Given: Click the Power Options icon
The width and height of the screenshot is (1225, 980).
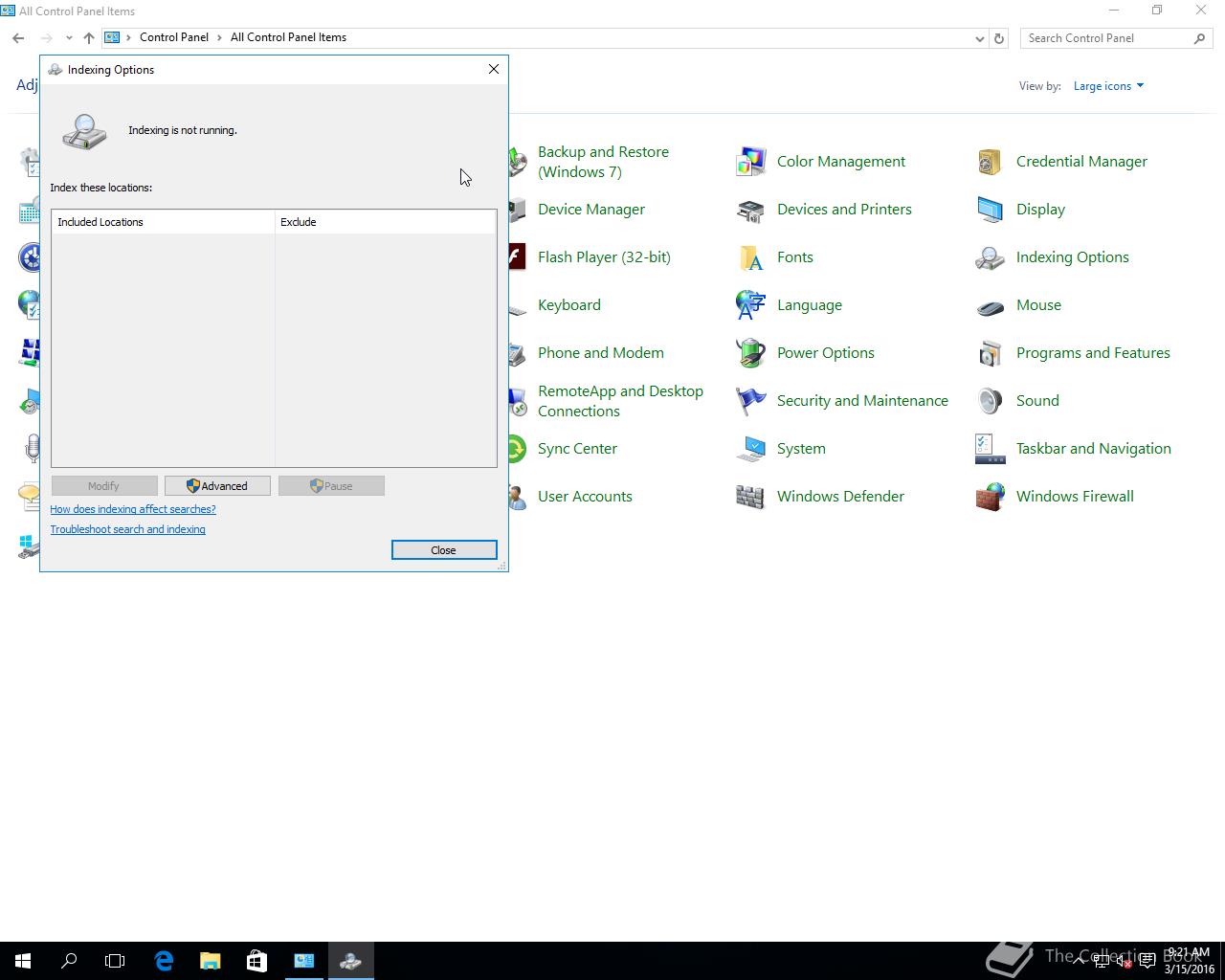Looking at the screenshot, I should coord(750,353).
